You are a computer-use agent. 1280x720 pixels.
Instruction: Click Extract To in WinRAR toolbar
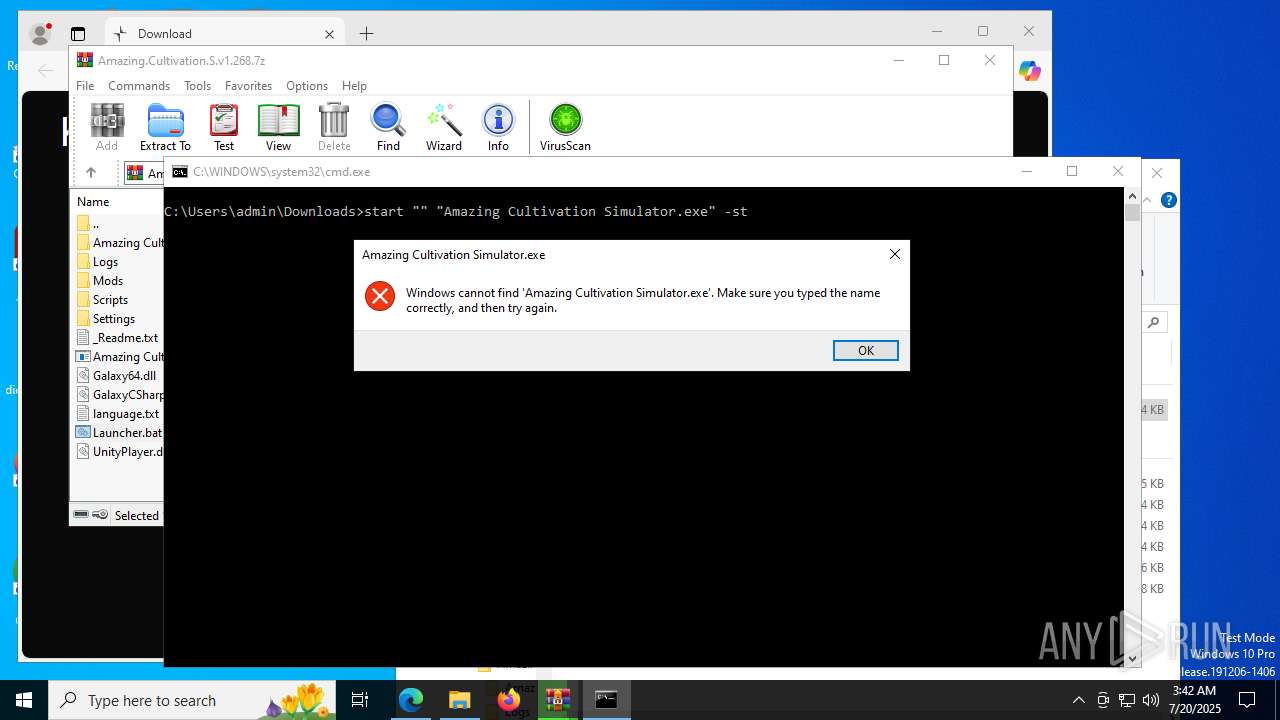165,127
